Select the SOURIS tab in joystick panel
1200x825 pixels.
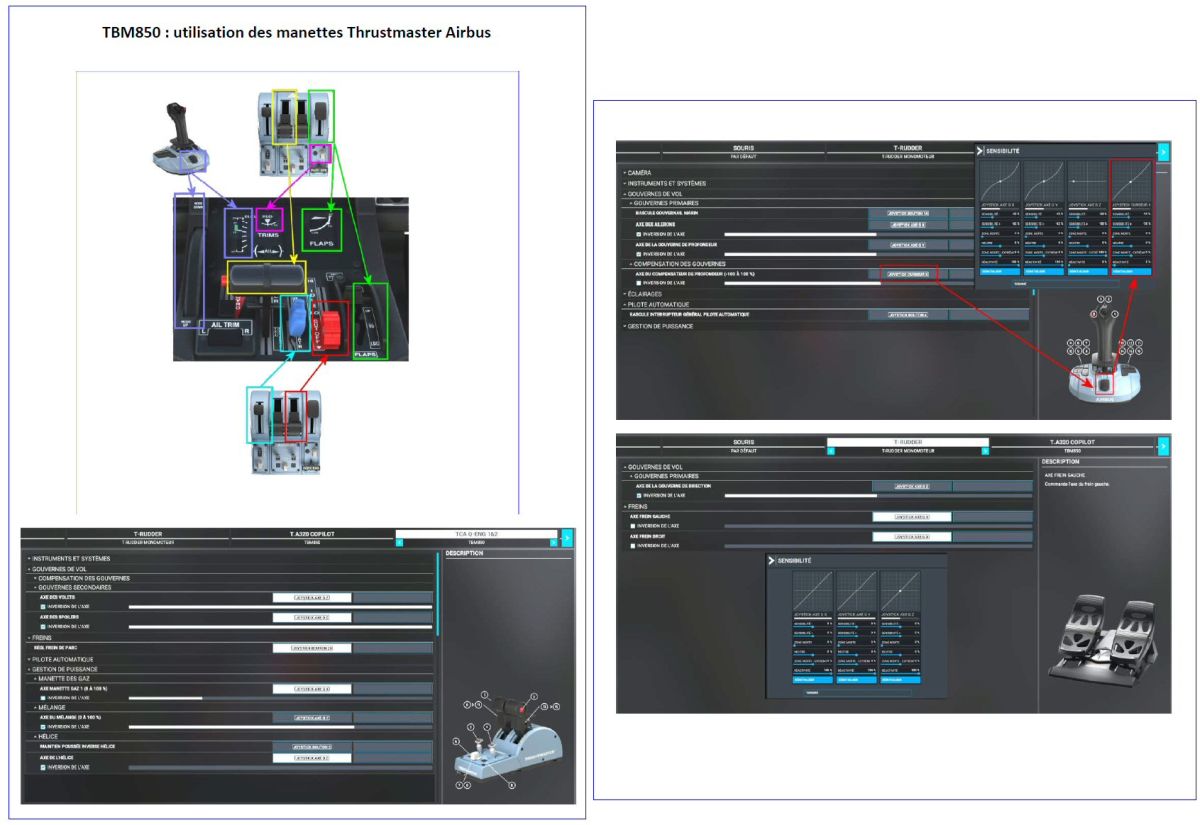click(x=743, y=148)
